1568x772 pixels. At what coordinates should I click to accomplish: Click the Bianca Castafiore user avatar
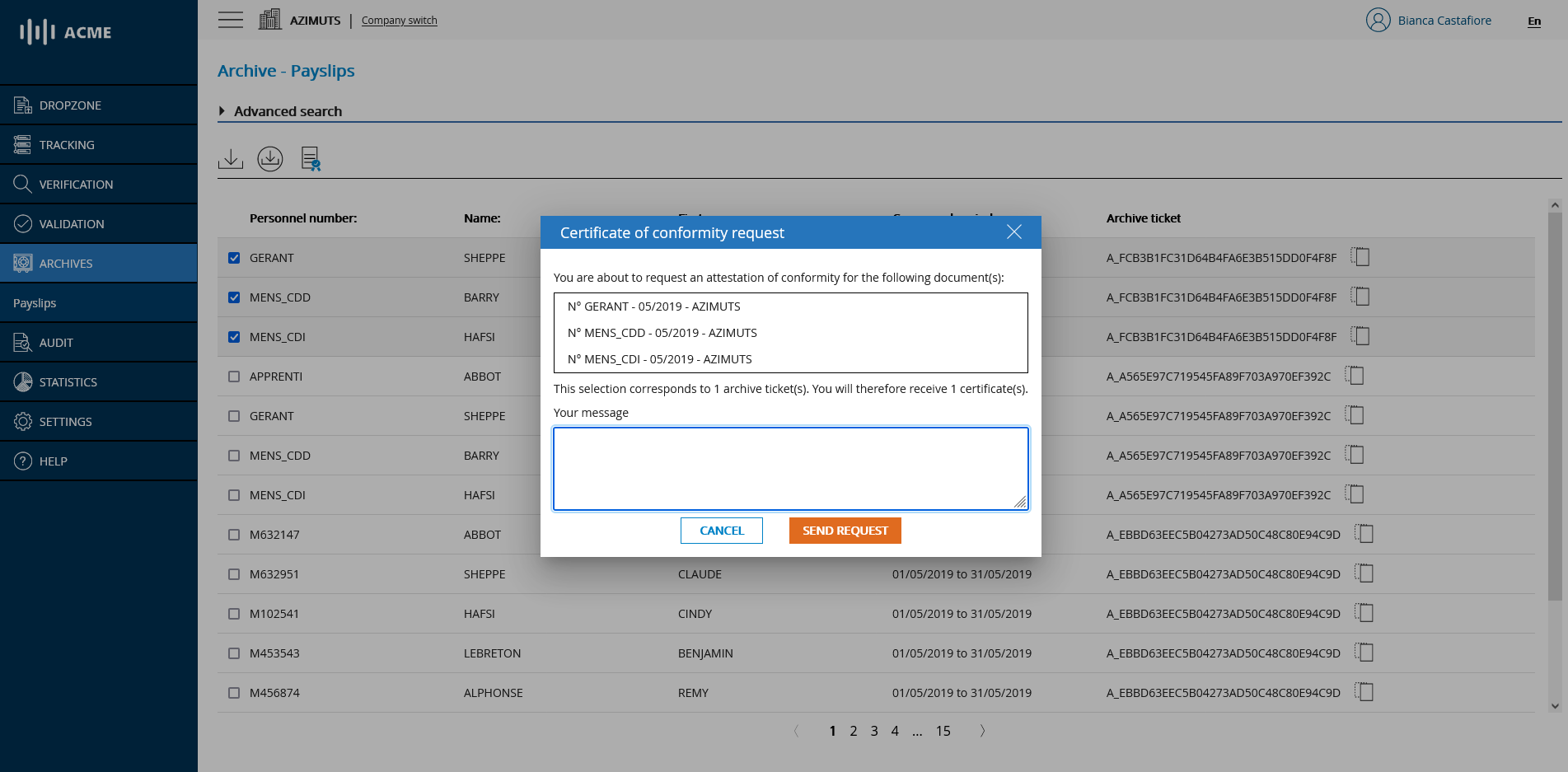pos(1378,20)
